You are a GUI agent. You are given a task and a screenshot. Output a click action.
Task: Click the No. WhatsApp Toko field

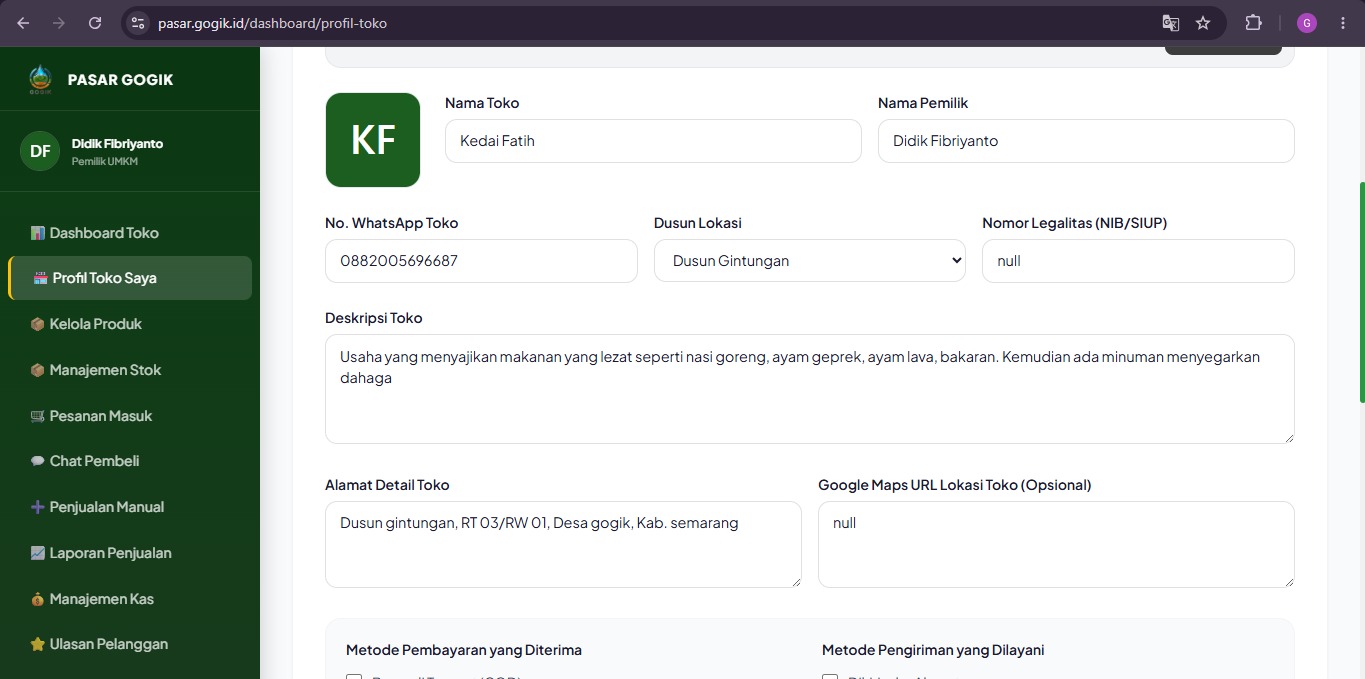[x=481, y=261]
